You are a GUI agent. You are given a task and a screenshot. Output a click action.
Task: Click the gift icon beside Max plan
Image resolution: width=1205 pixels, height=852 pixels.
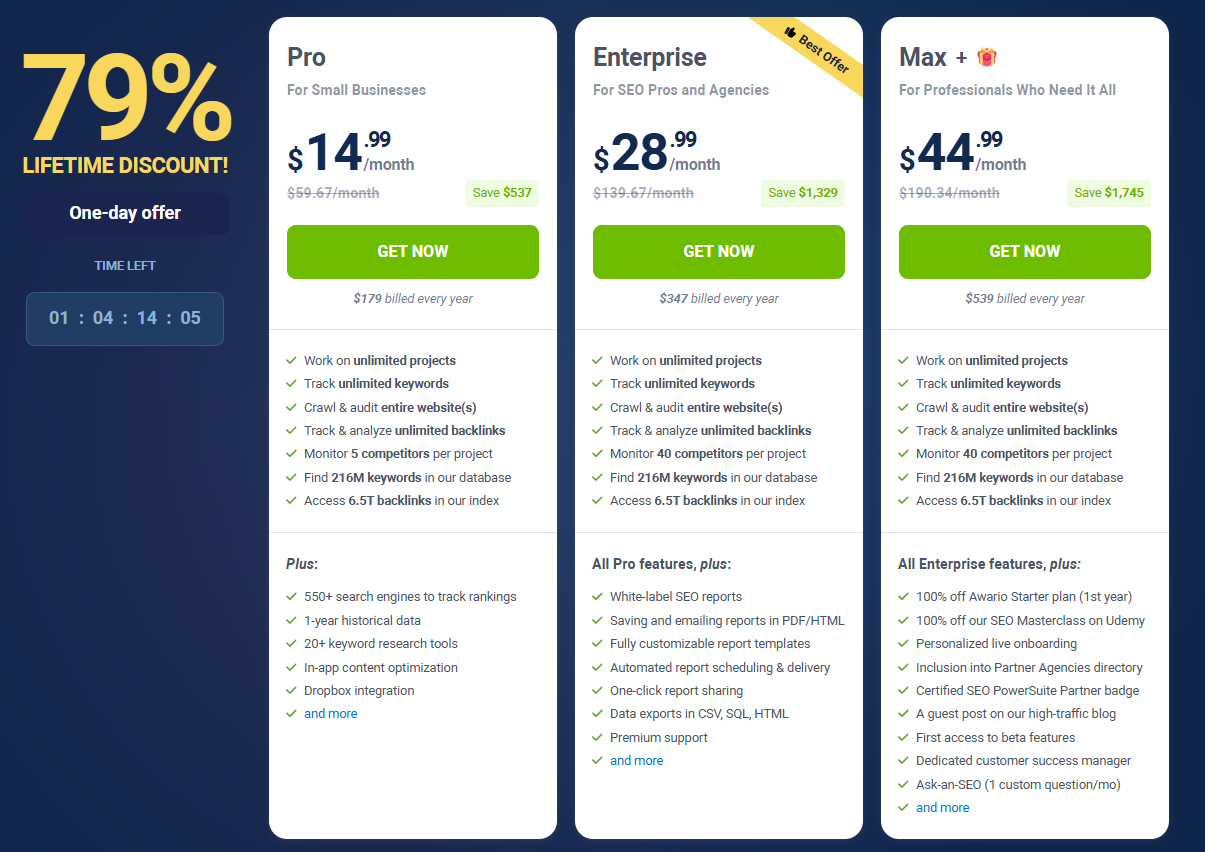point(987,57)
